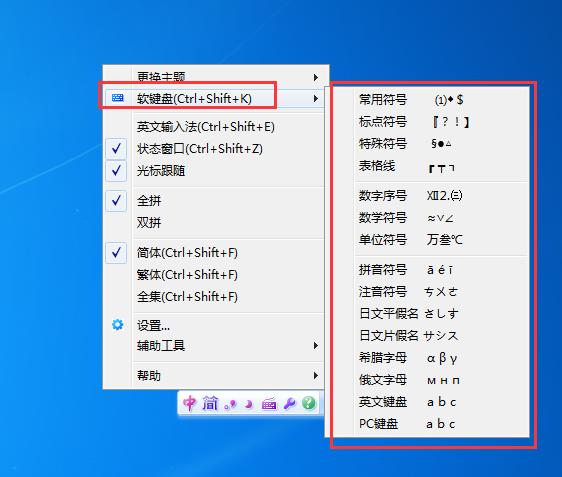Click the 简 simplified character icon on IME bar
Image resolution: width=562 pixels, height=477 pixels.
(210, 404)
